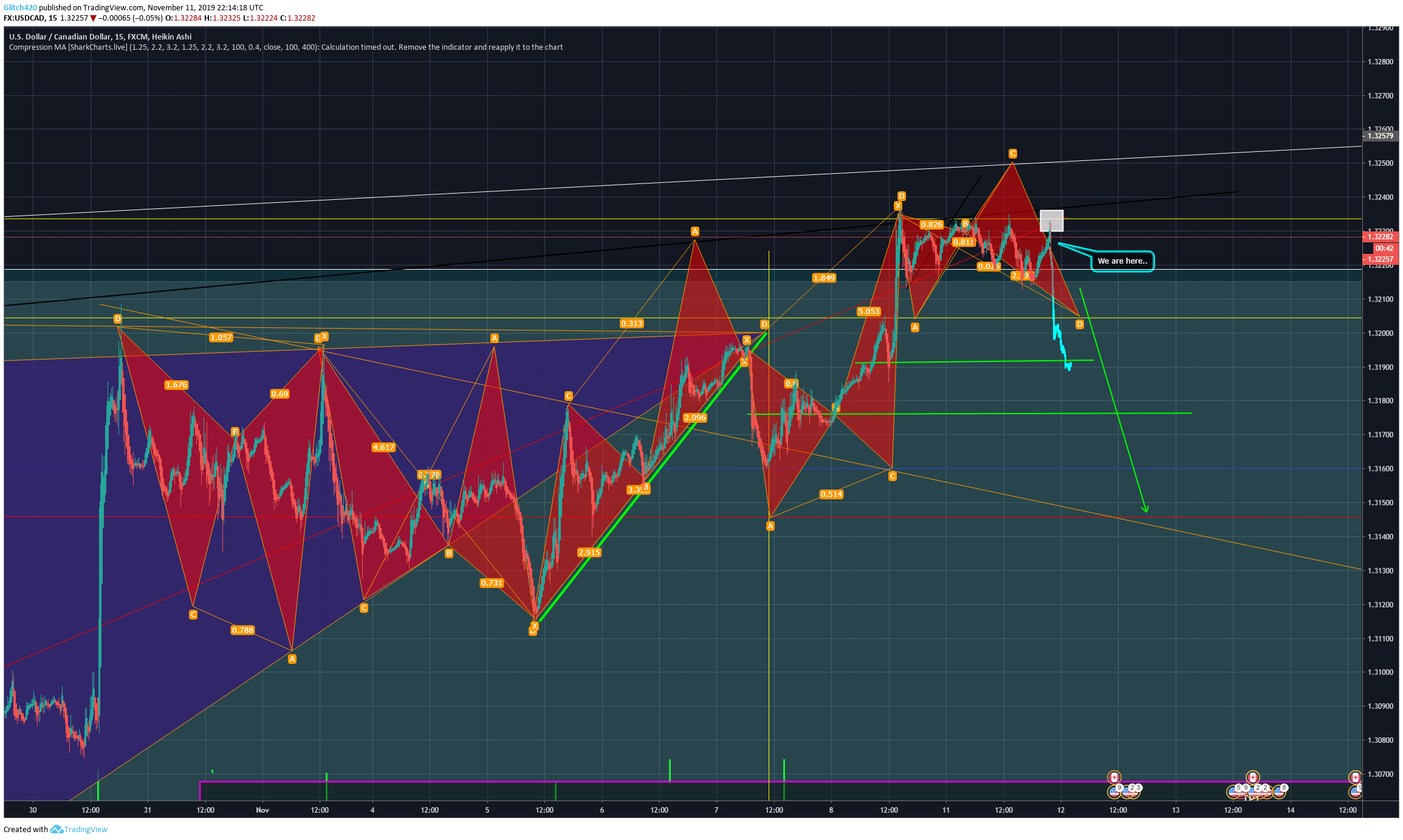Click the 00:42 bar countdown label
The image size is (1403, 840).
pos(1384,248)
